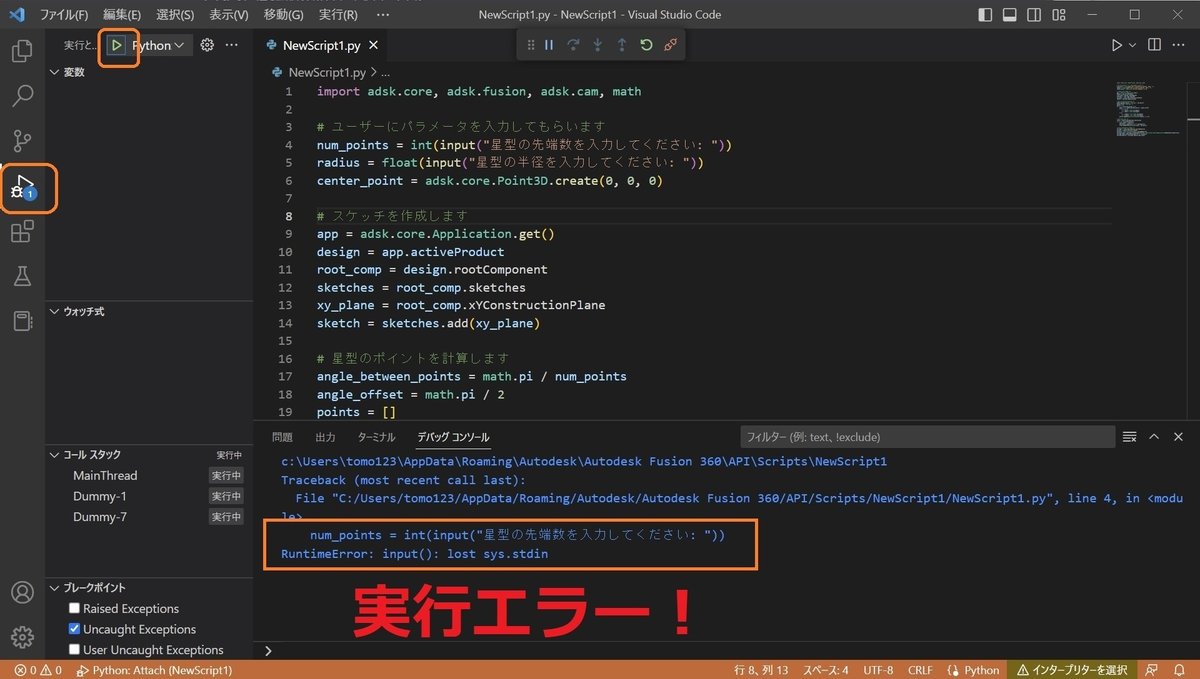The image size is (1200, 679).
Task: Open the Explorer view in activity bar
Action: pos(22,51)
